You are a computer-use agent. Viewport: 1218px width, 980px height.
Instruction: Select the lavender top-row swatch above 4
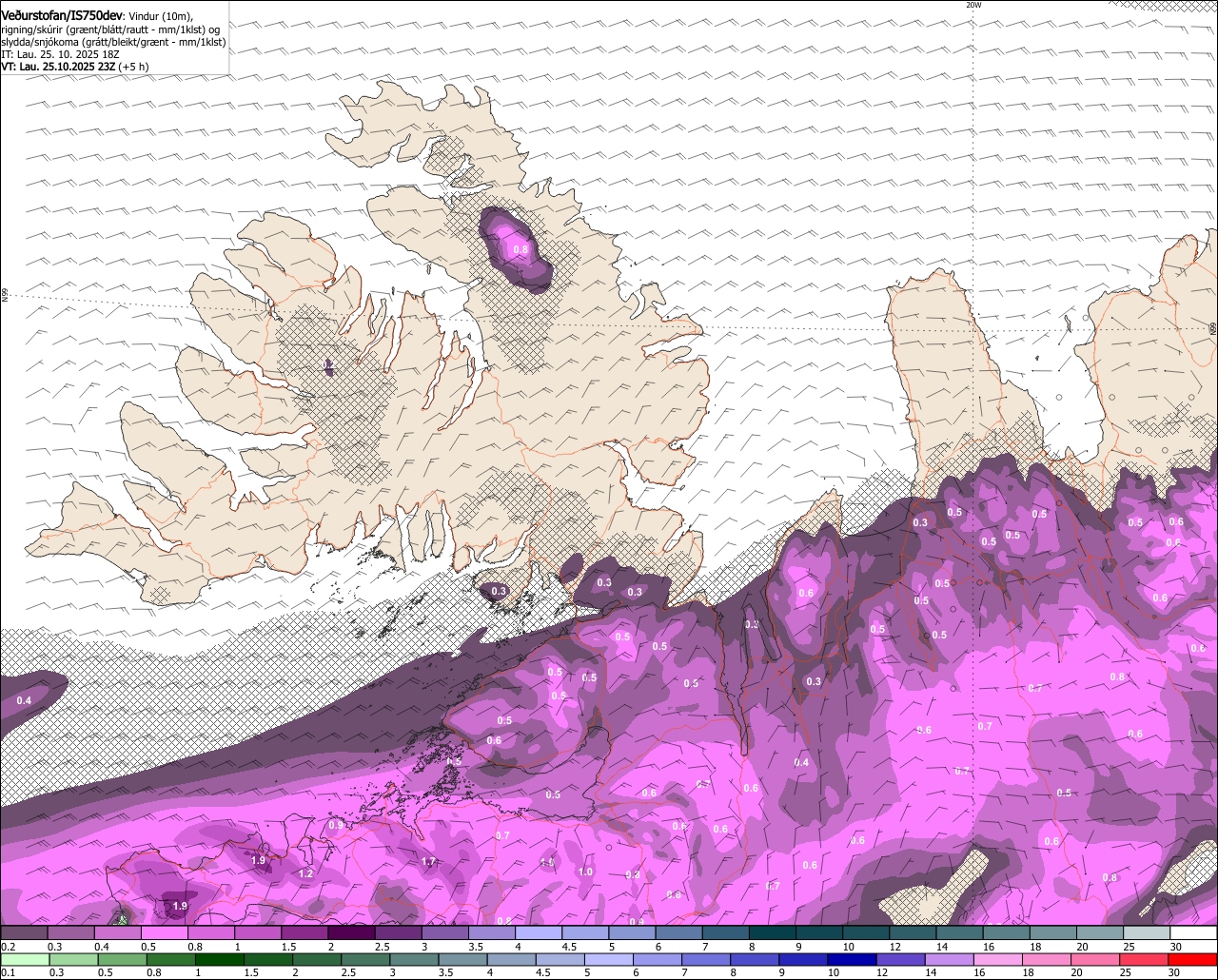click(539, 932)
